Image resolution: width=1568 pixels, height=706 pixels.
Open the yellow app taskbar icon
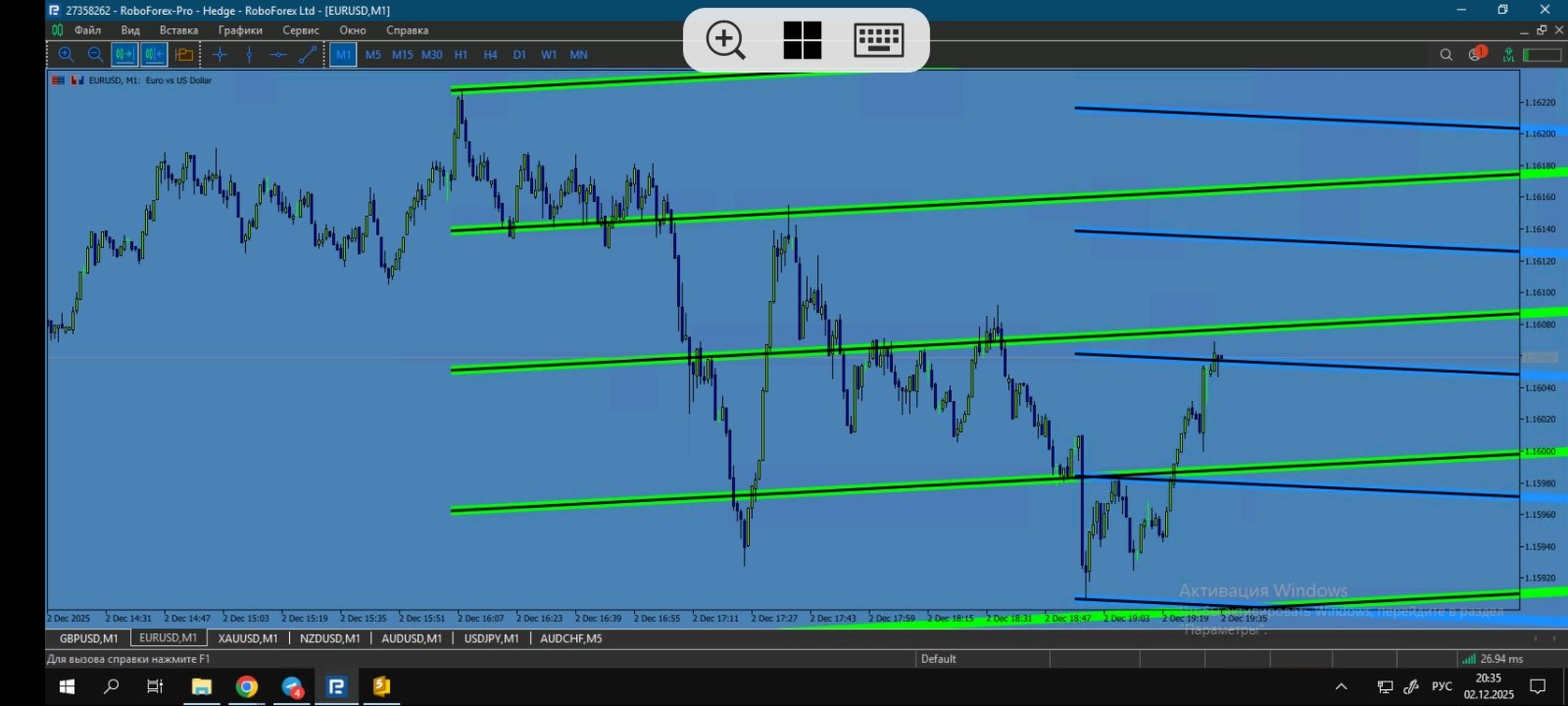(x=381, y=686)
